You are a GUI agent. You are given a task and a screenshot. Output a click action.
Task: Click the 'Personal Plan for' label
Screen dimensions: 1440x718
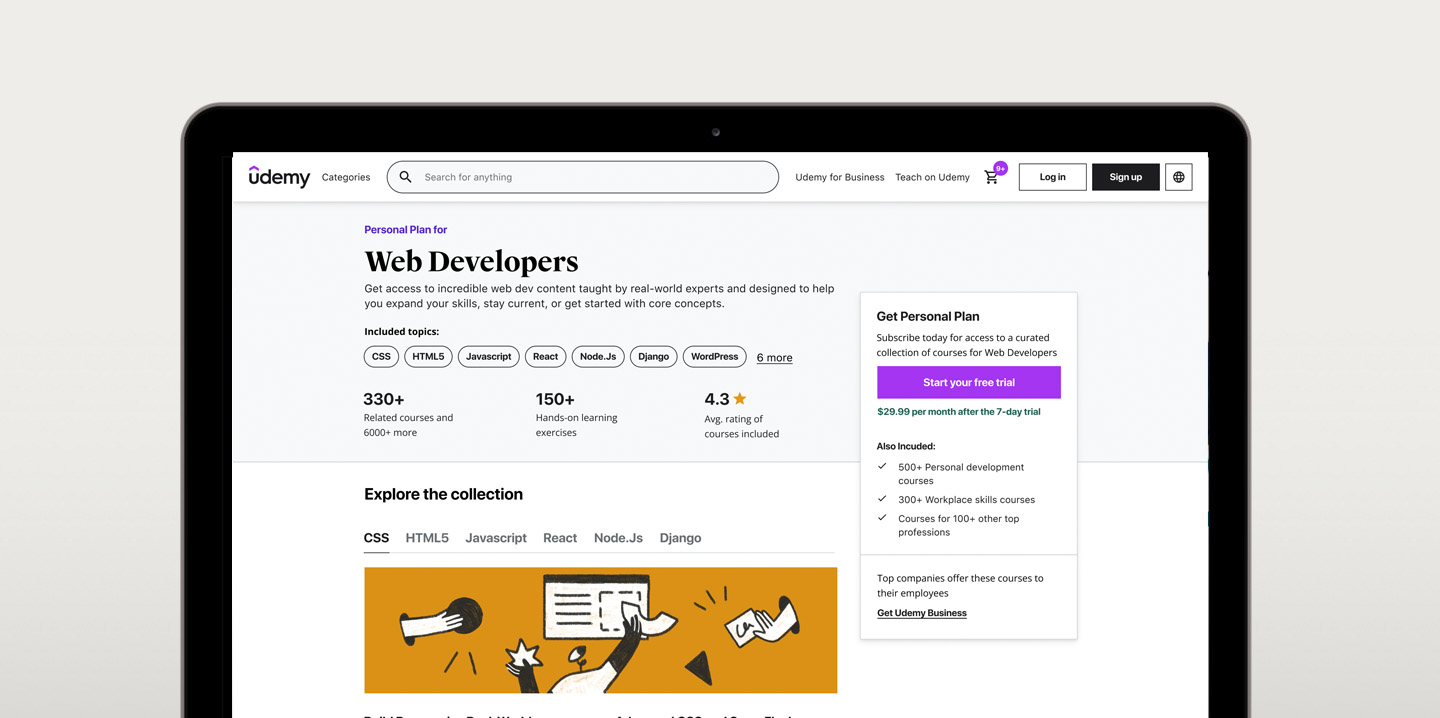point(405,230)
